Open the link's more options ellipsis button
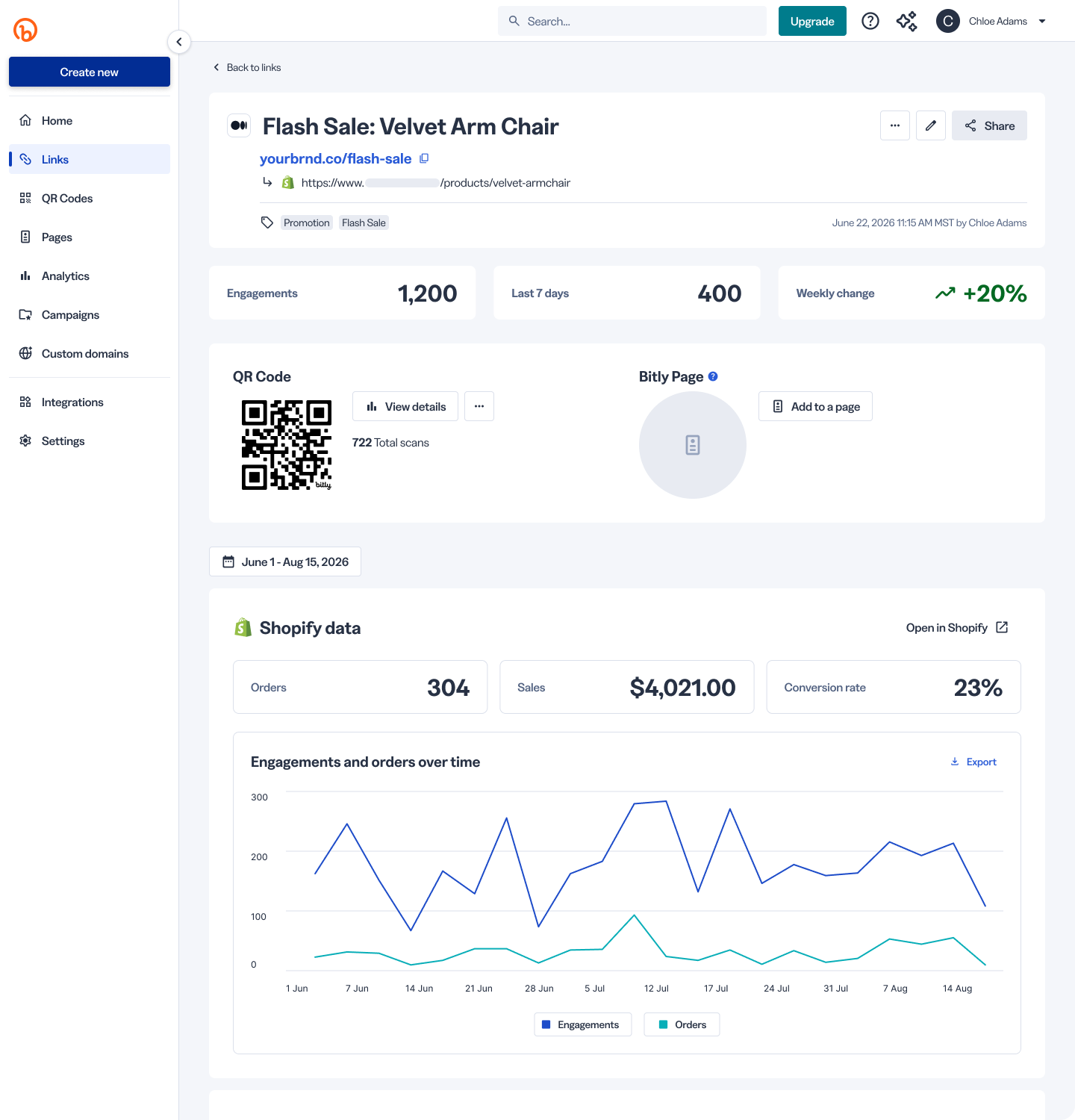 pos(895,125)
